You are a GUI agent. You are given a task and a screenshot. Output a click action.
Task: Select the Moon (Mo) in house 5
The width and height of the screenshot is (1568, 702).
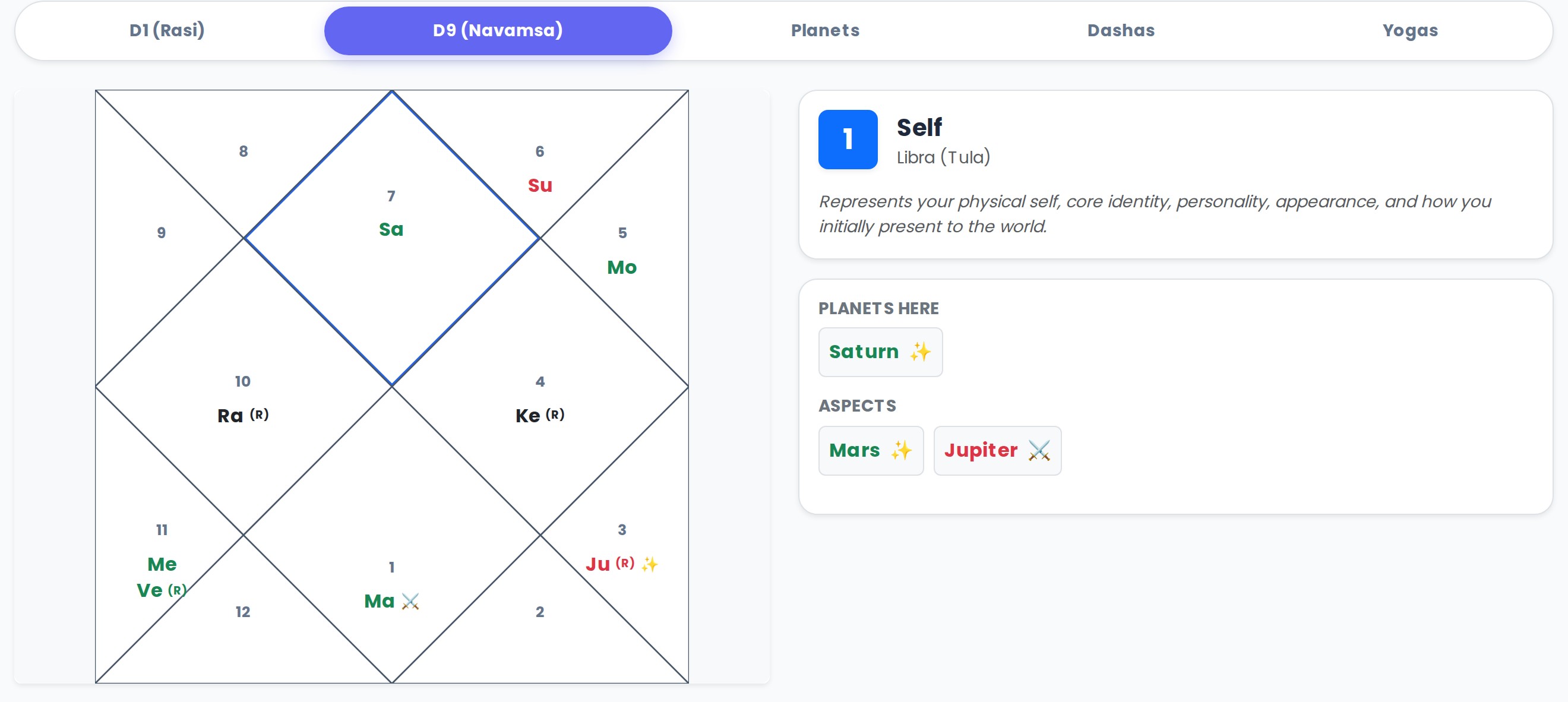(x=621, y=266)
